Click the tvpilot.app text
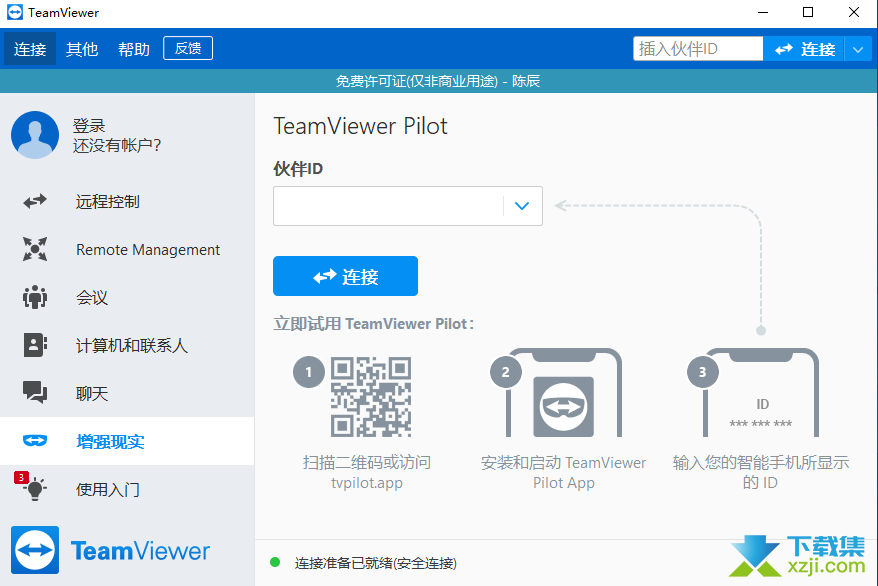The image size is (878, 586). [x=367, y=482]
